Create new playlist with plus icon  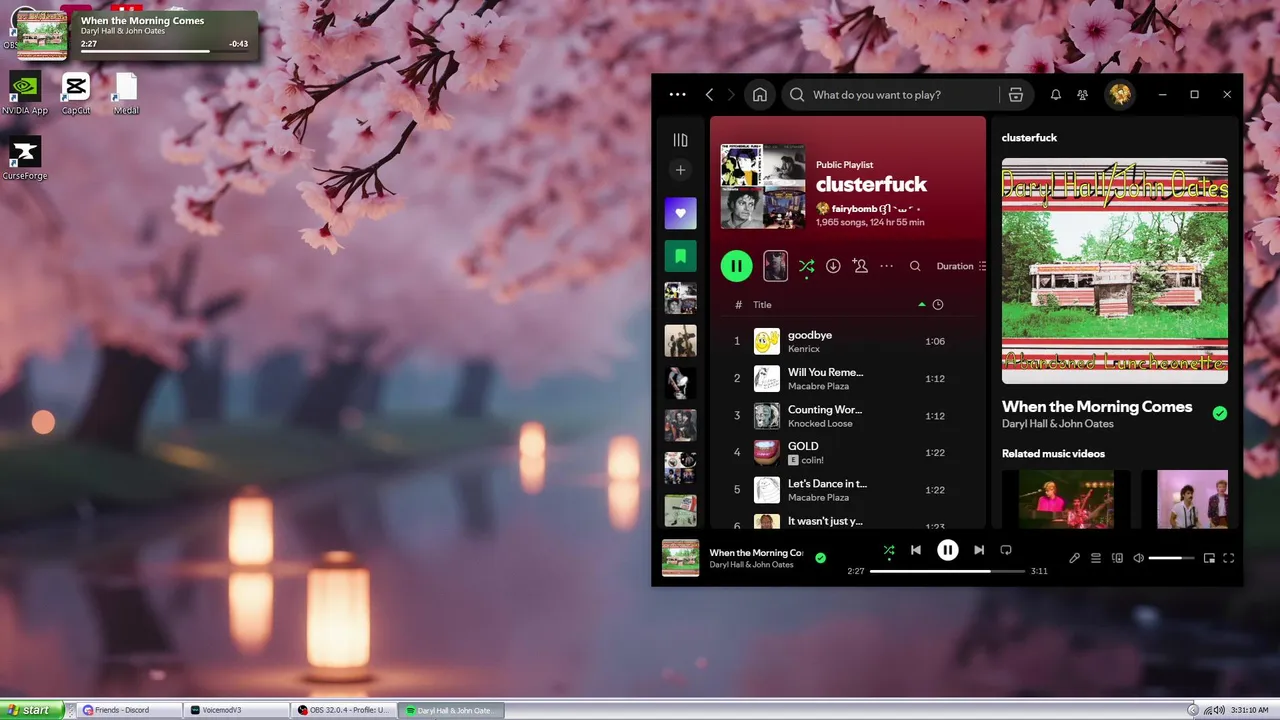pos(681,170)
